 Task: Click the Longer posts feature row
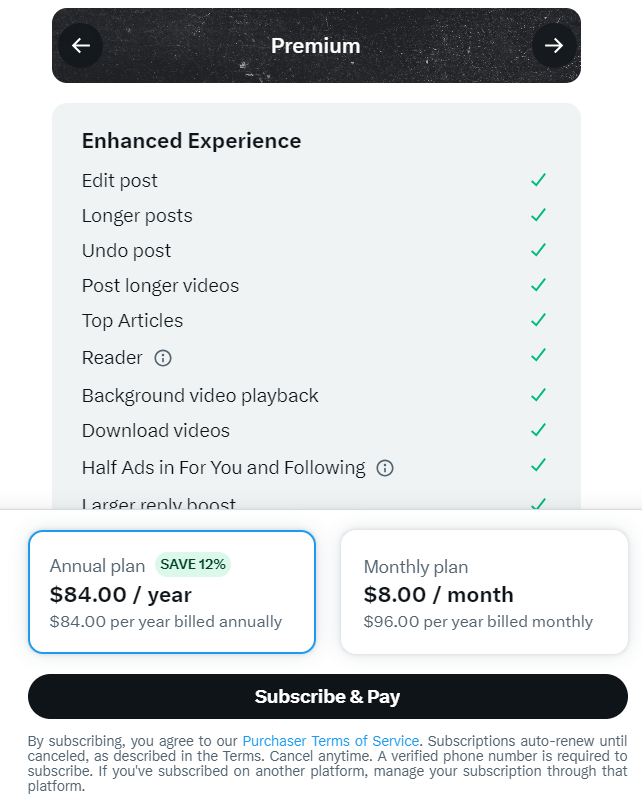pos(137,216)
